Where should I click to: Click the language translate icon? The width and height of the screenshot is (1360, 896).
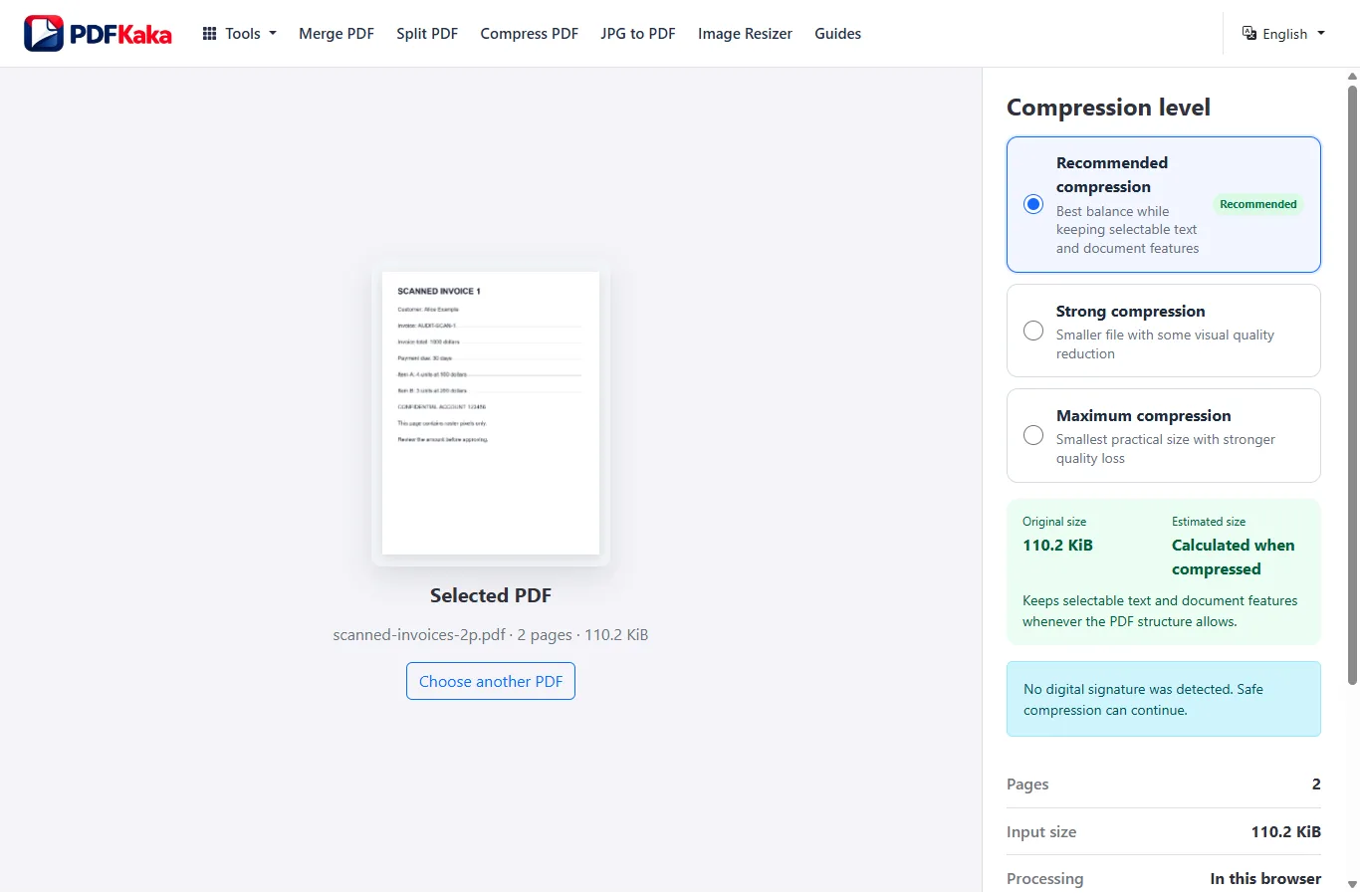pyautogui.click(x=1249, y=34)
